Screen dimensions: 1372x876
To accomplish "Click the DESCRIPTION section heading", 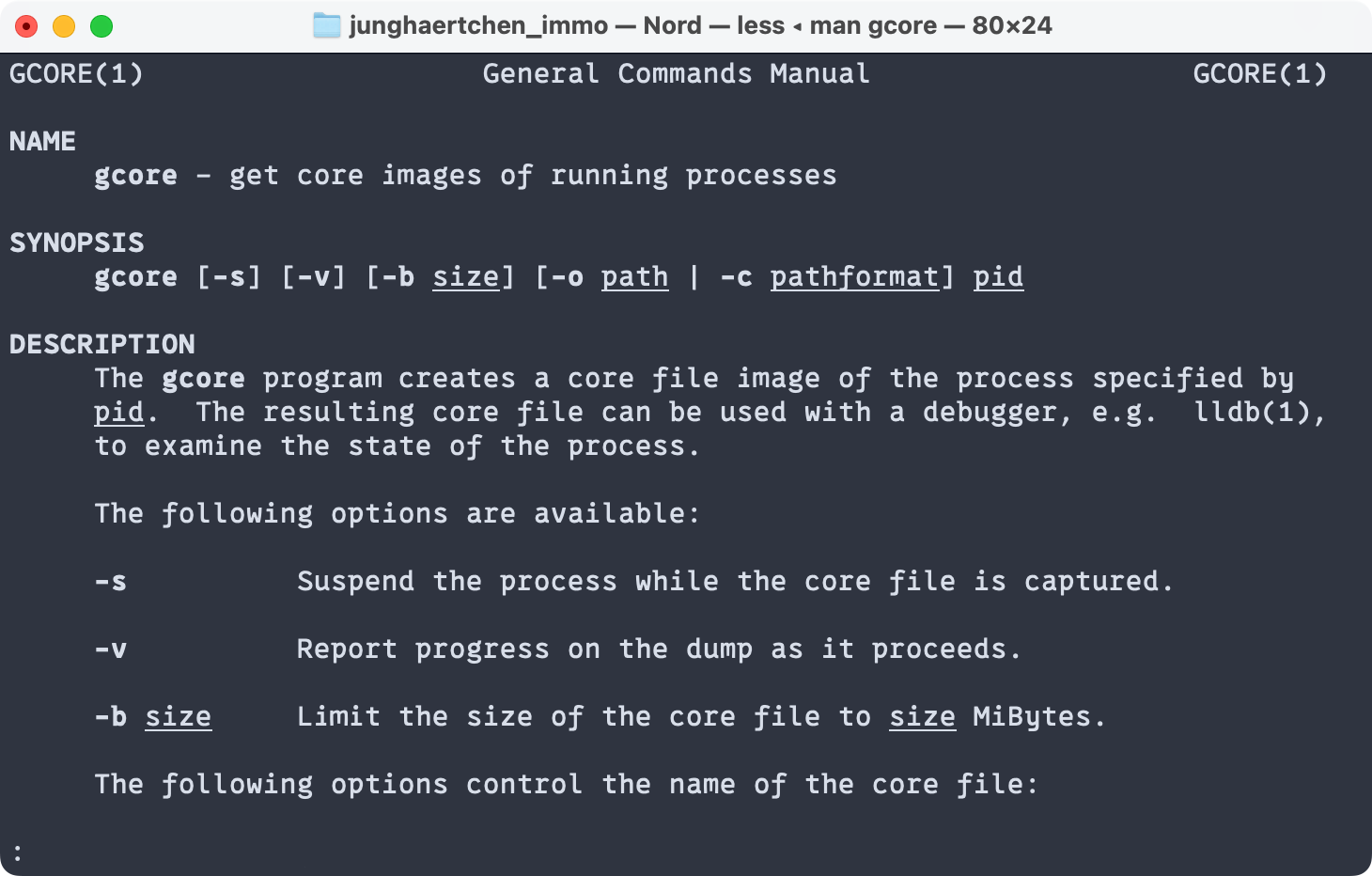I will pos(102,344).
